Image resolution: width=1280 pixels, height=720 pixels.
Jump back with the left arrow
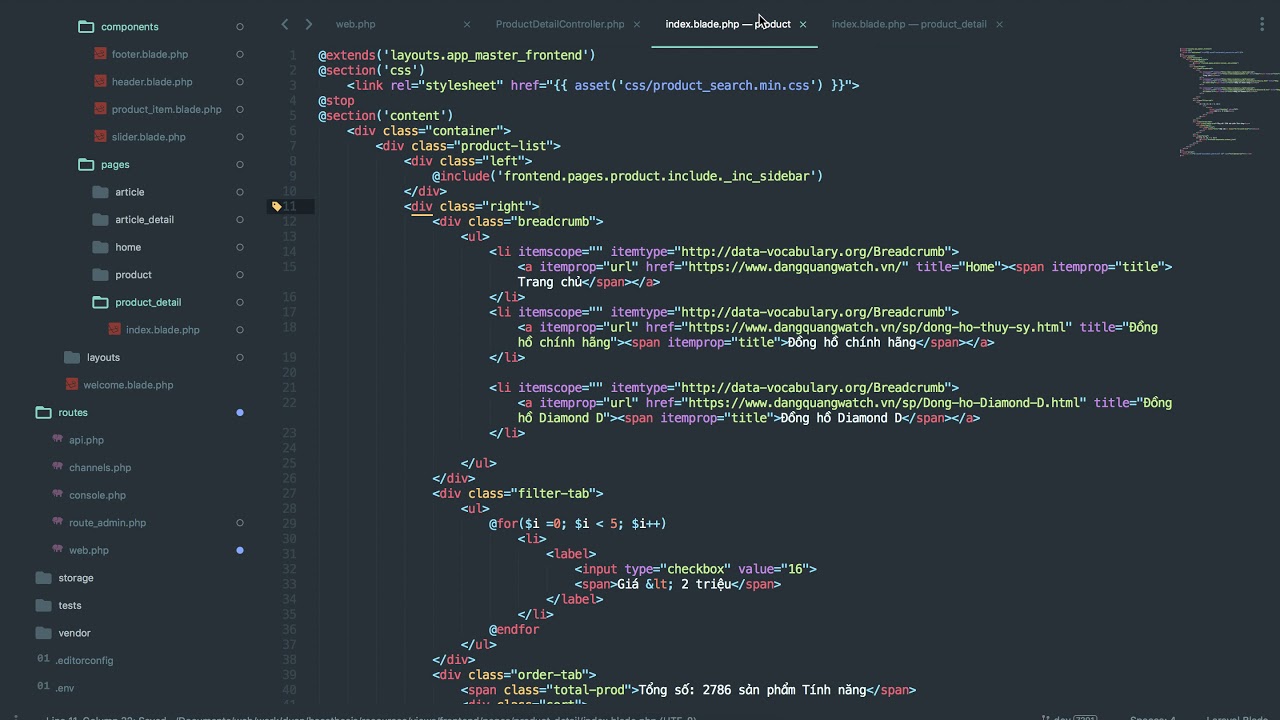click(x=285, y=24)
